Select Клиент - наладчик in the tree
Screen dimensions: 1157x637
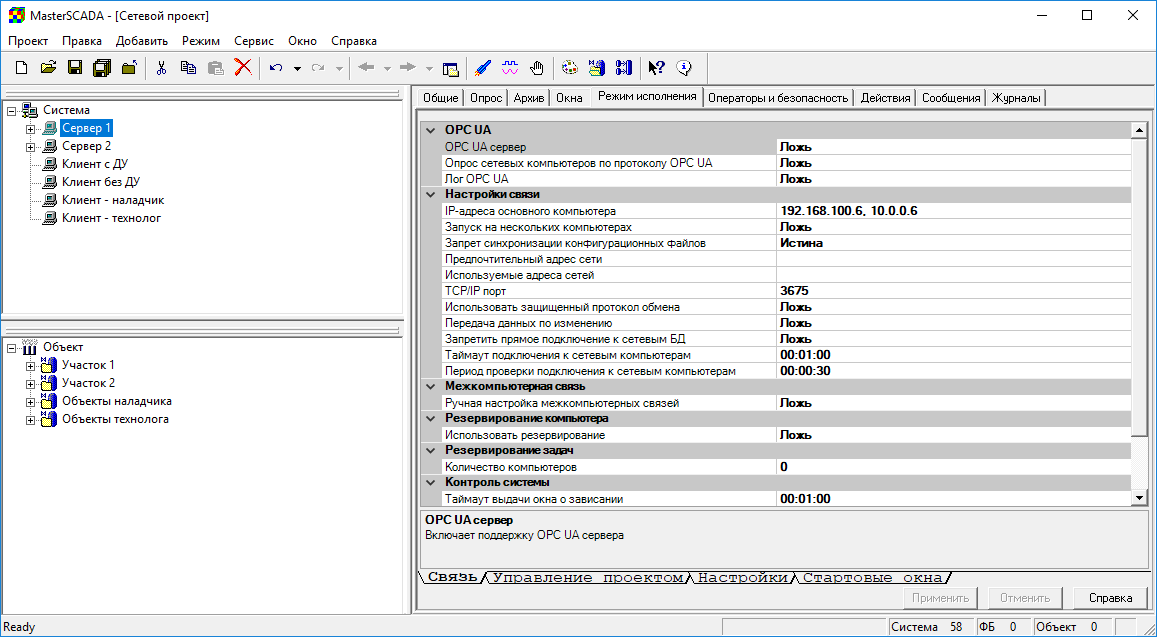click(x=113, y=200)
